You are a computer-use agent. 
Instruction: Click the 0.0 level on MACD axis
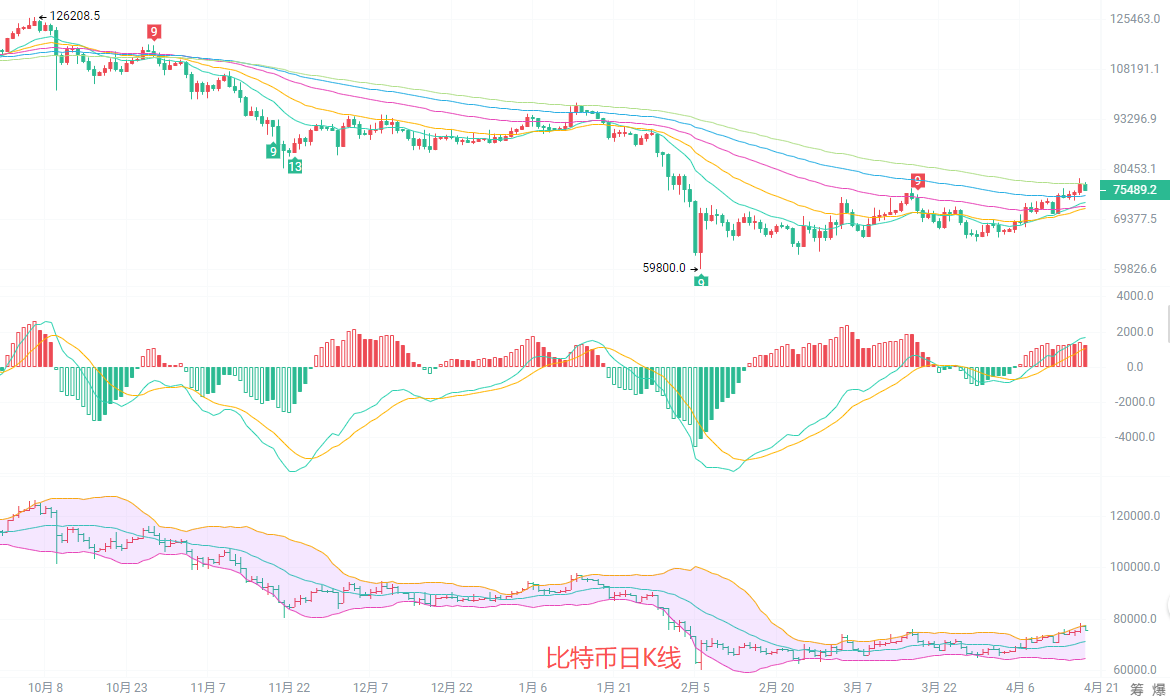coord(1134,367)
